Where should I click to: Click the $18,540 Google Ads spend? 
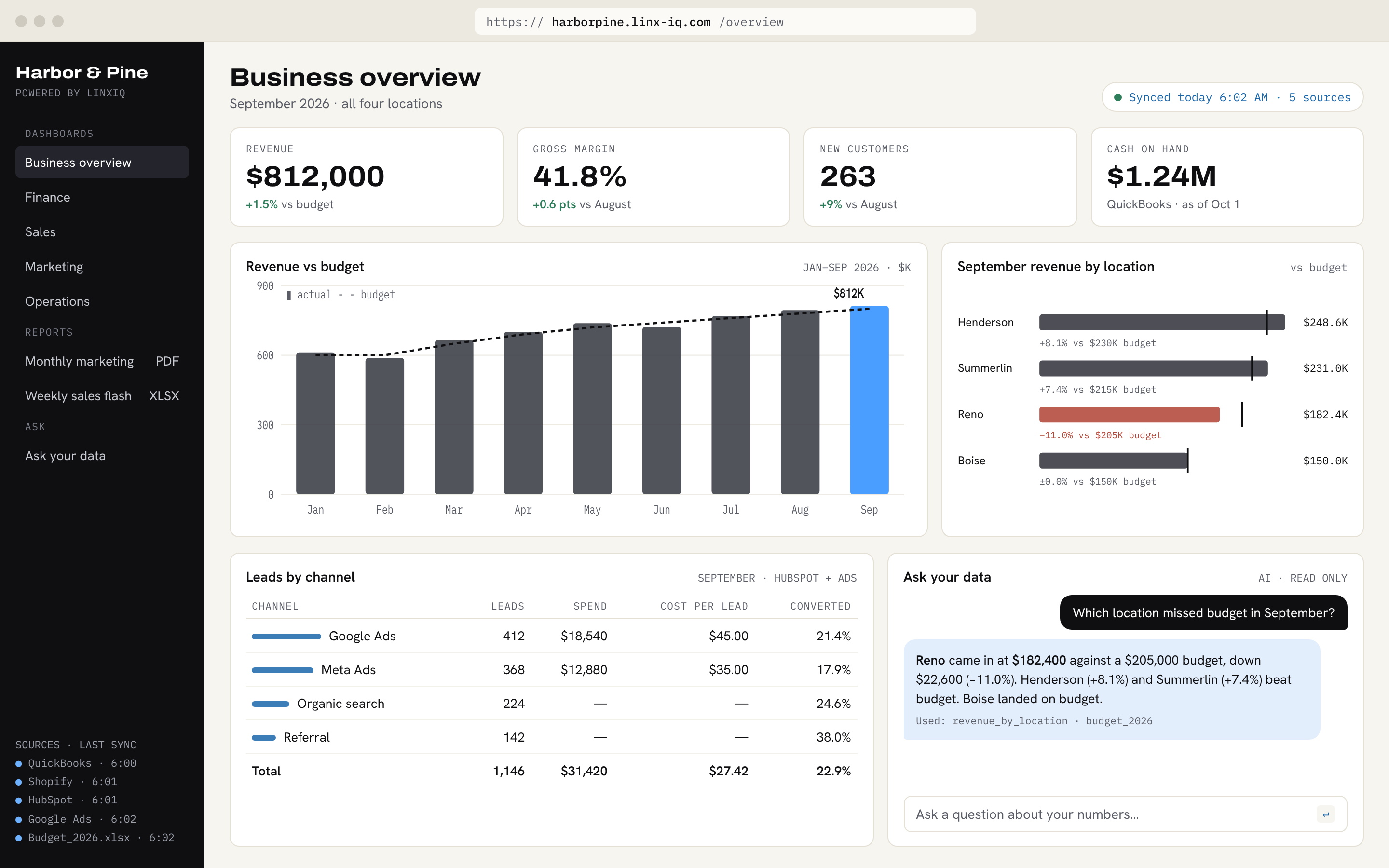pos(584,636)
